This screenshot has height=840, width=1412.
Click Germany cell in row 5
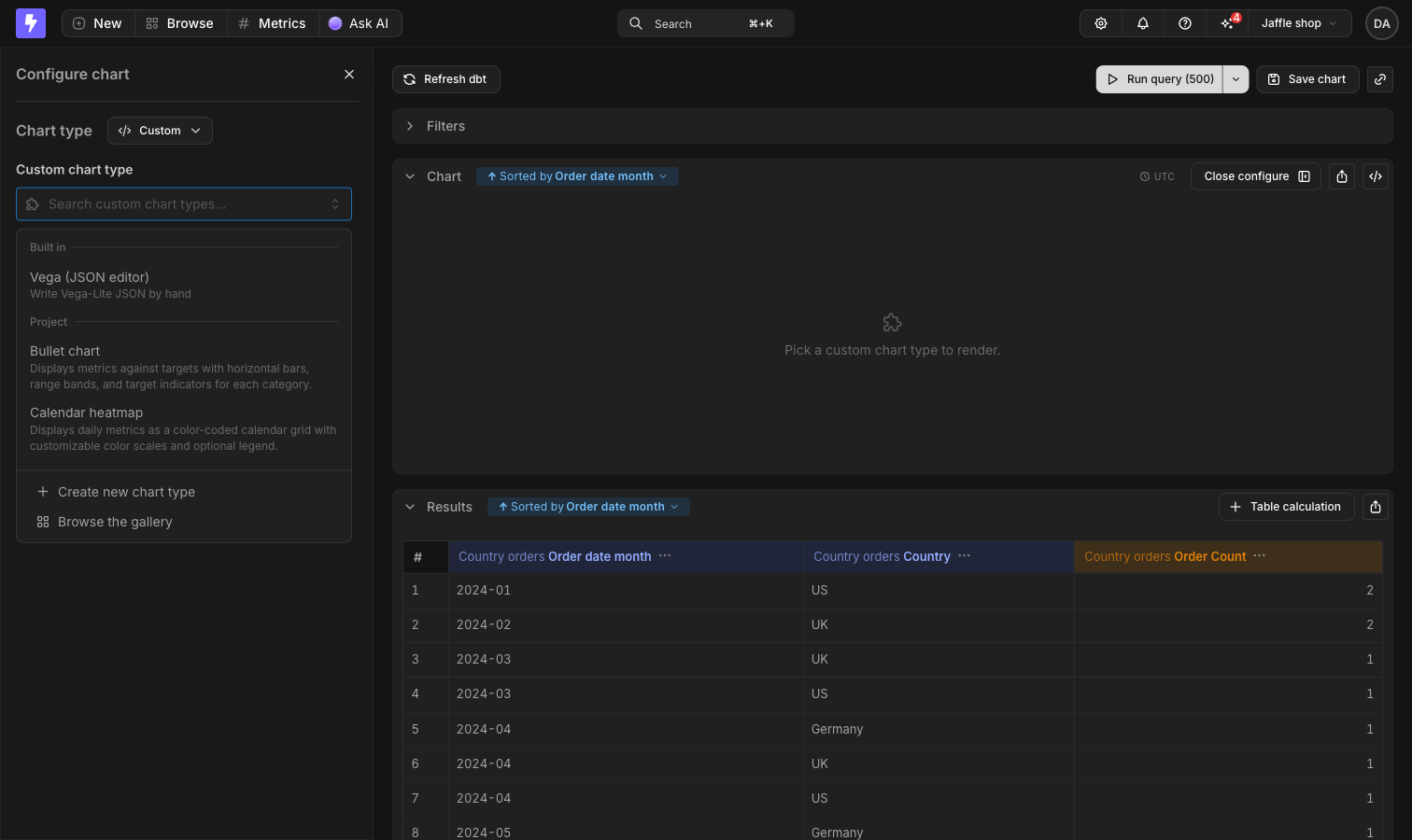pyautogui.click(x=939, y=729)
